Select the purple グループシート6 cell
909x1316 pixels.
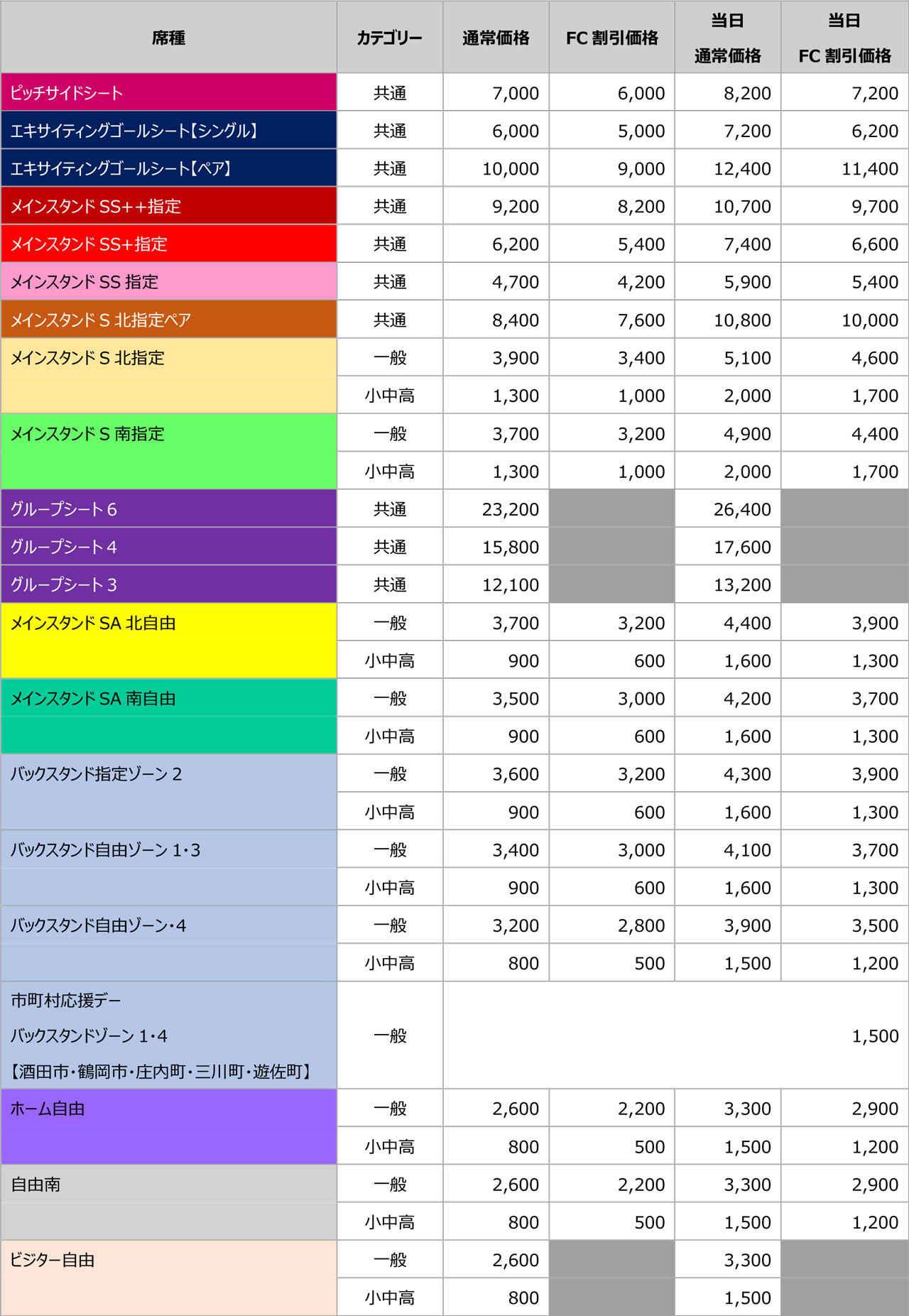[168, 509]
